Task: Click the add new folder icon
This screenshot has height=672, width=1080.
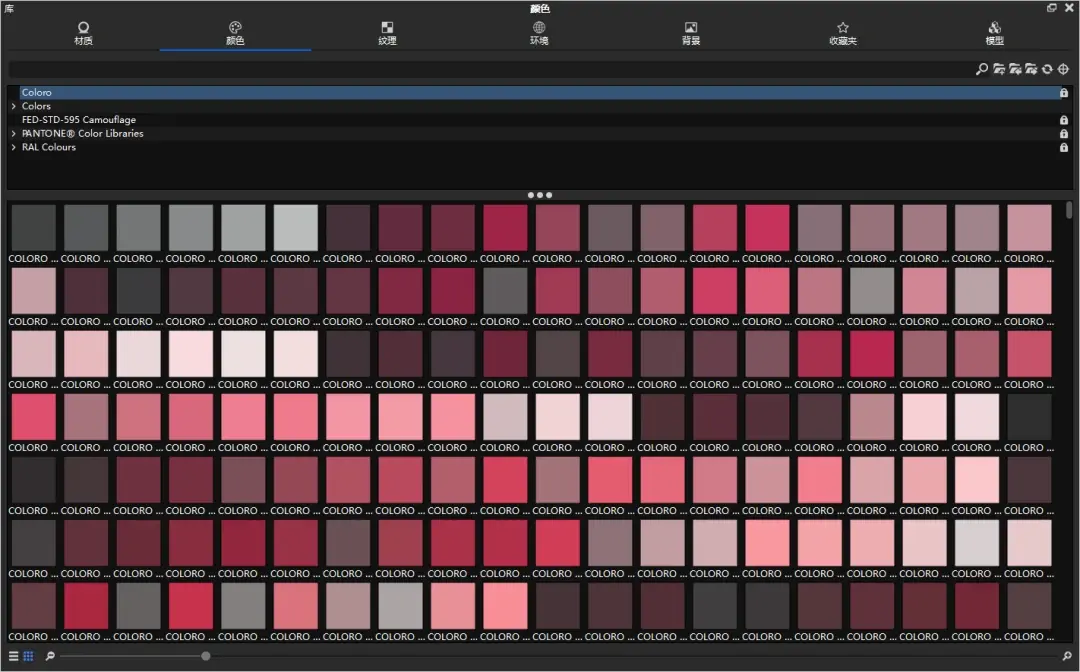Action: (999, 69)
